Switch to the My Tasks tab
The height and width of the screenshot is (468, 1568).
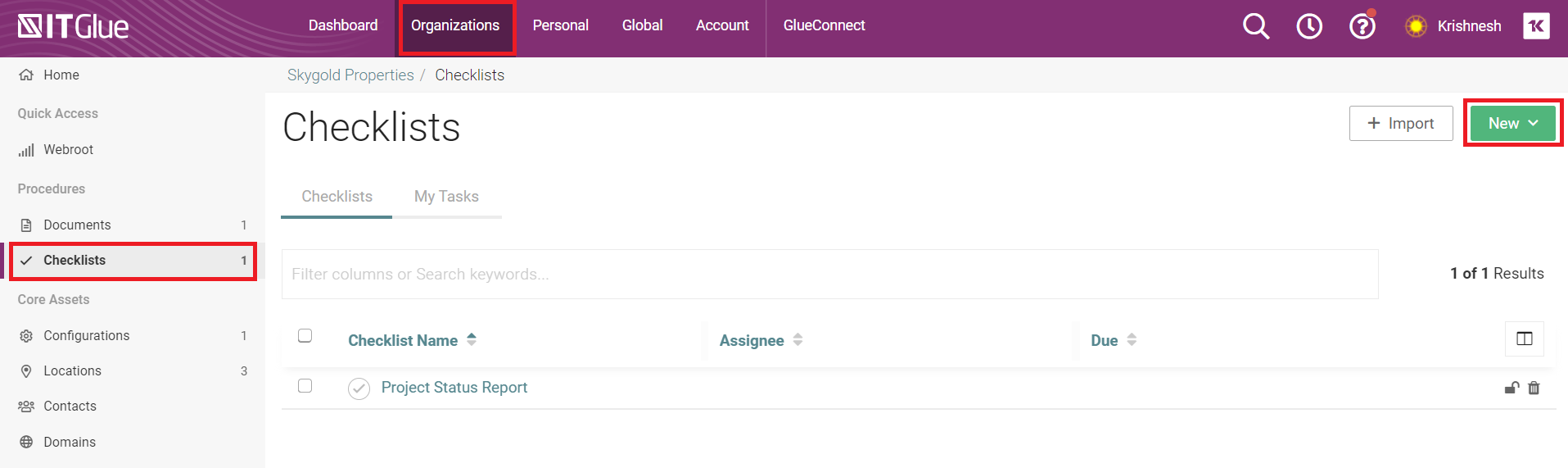pyautogui.click(x=446, y=197)
